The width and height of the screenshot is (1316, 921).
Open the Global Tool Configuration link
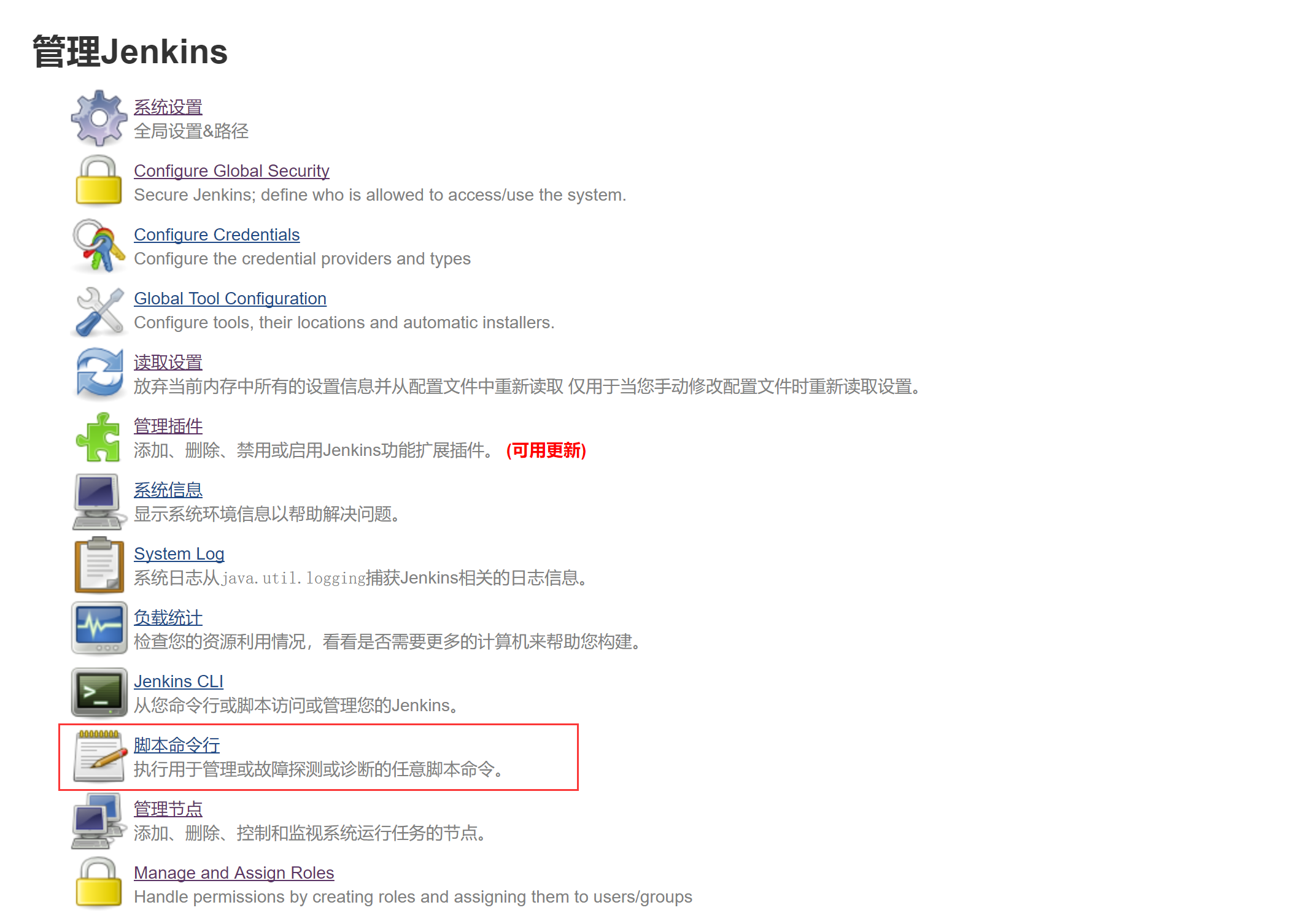230,298
